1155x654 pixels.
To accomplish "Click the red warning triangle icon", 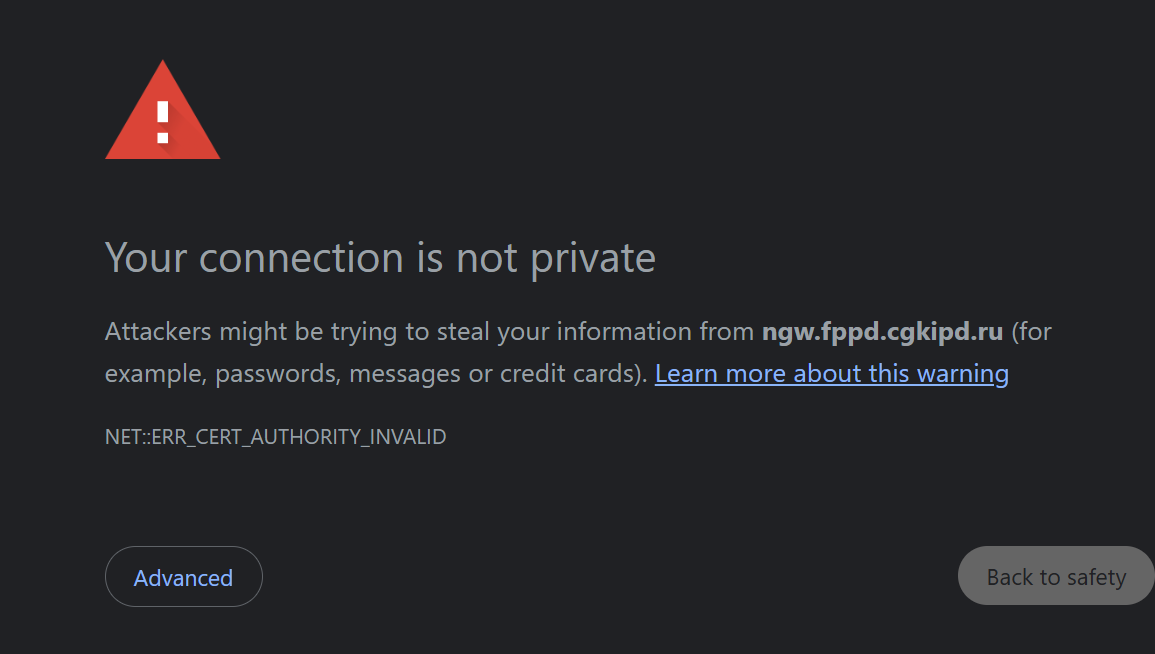I will click(163, 110).
